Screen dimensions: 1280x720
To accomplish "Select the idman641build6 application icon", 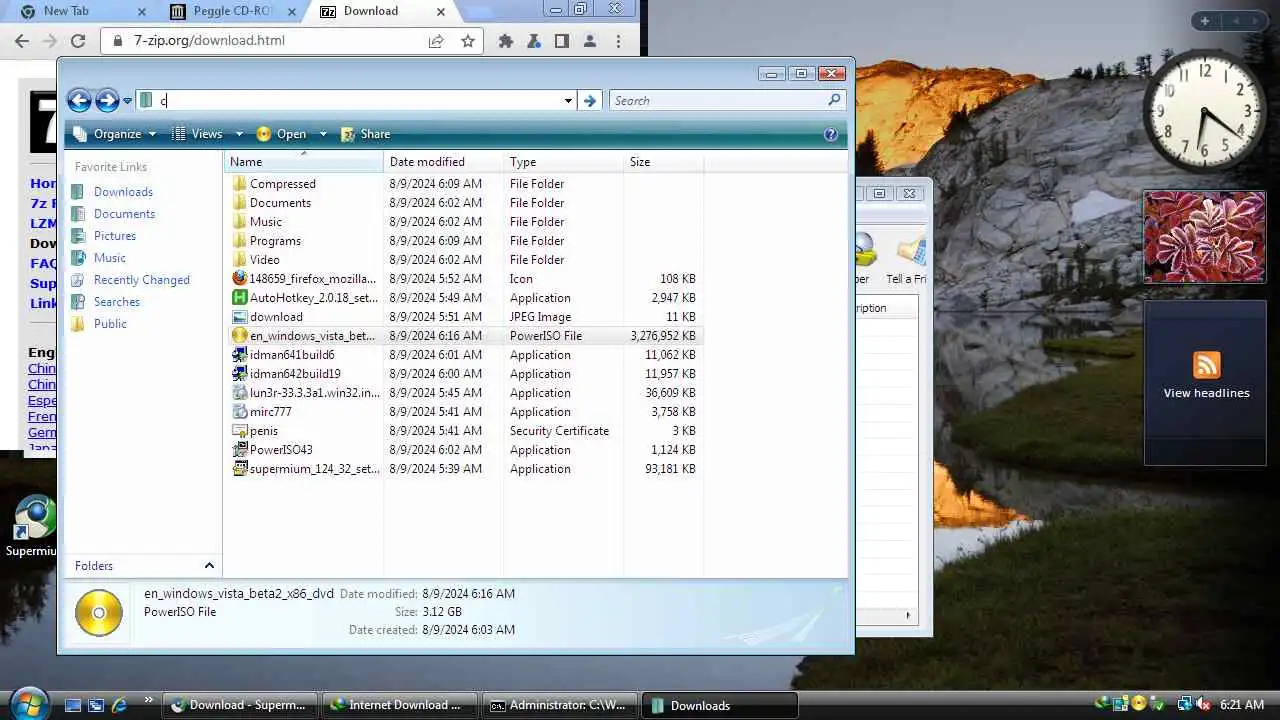I will 239,355.
